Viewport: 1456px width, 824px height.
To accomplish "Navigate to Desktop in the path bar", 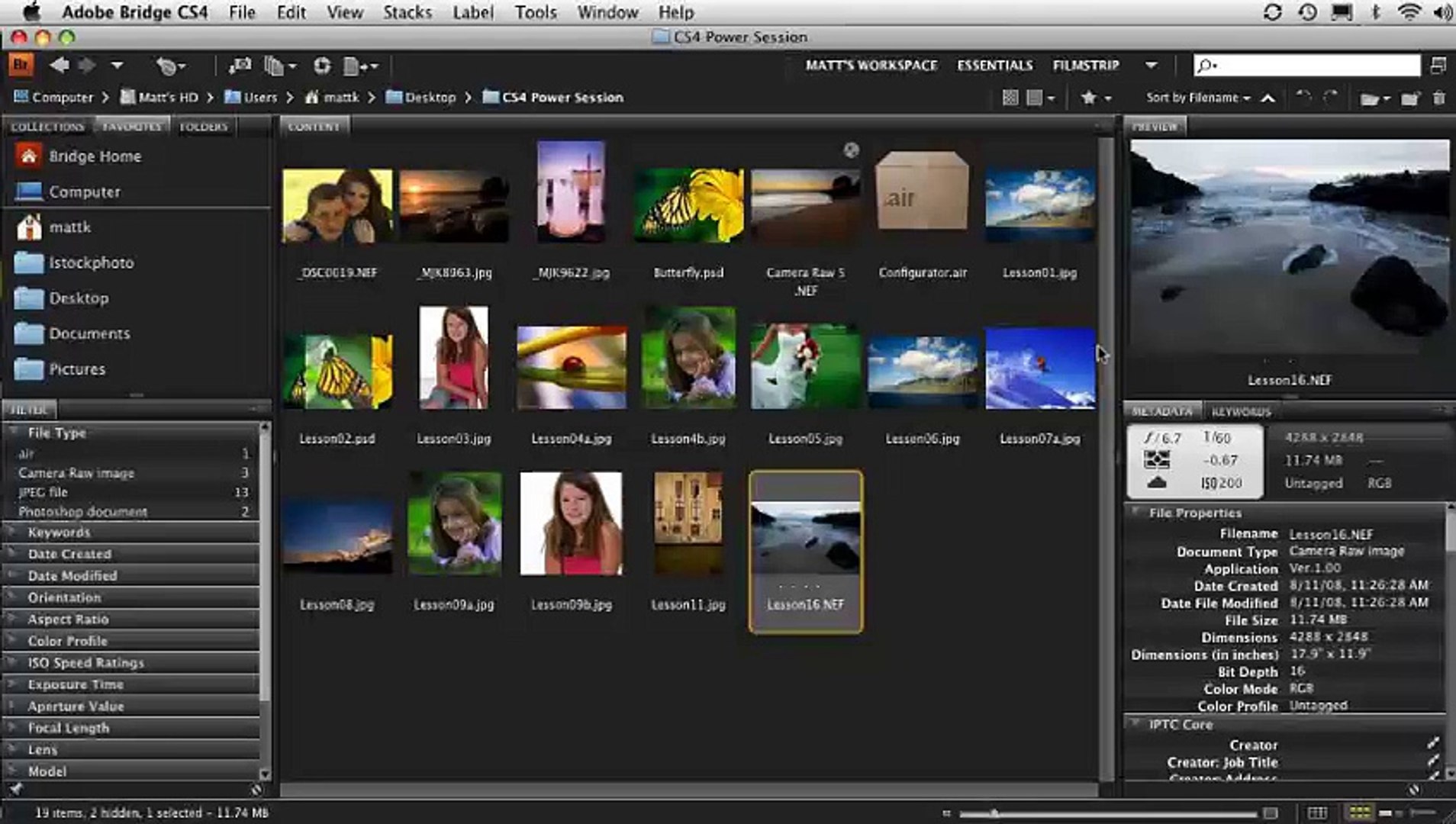I will tap(430, 98).
